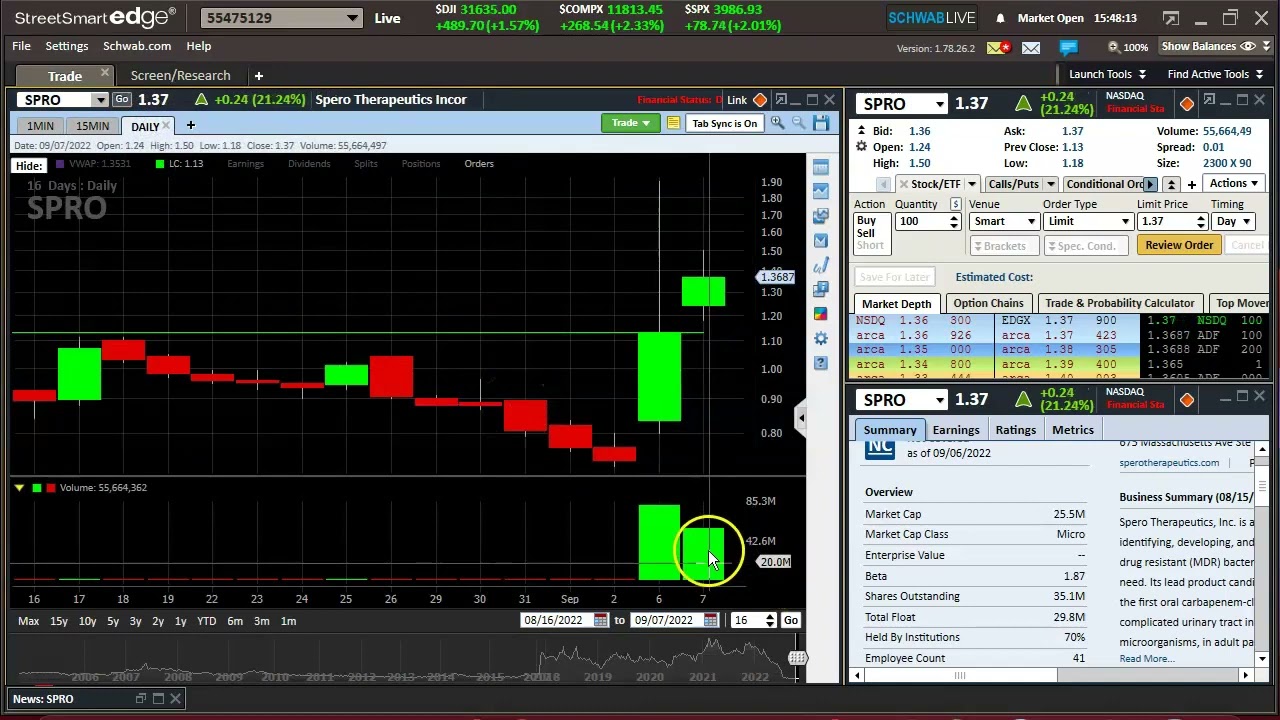Click the orange link diamond in summary panel
The height and width of the screenshot is (720, 1280).
click(x=1187, y=400)
